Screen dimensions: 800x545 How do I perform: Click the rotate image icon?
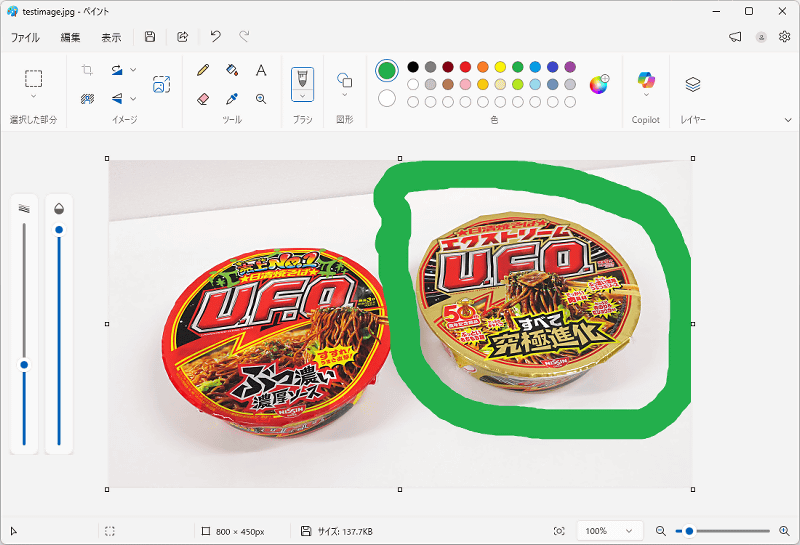click(117, 70)
